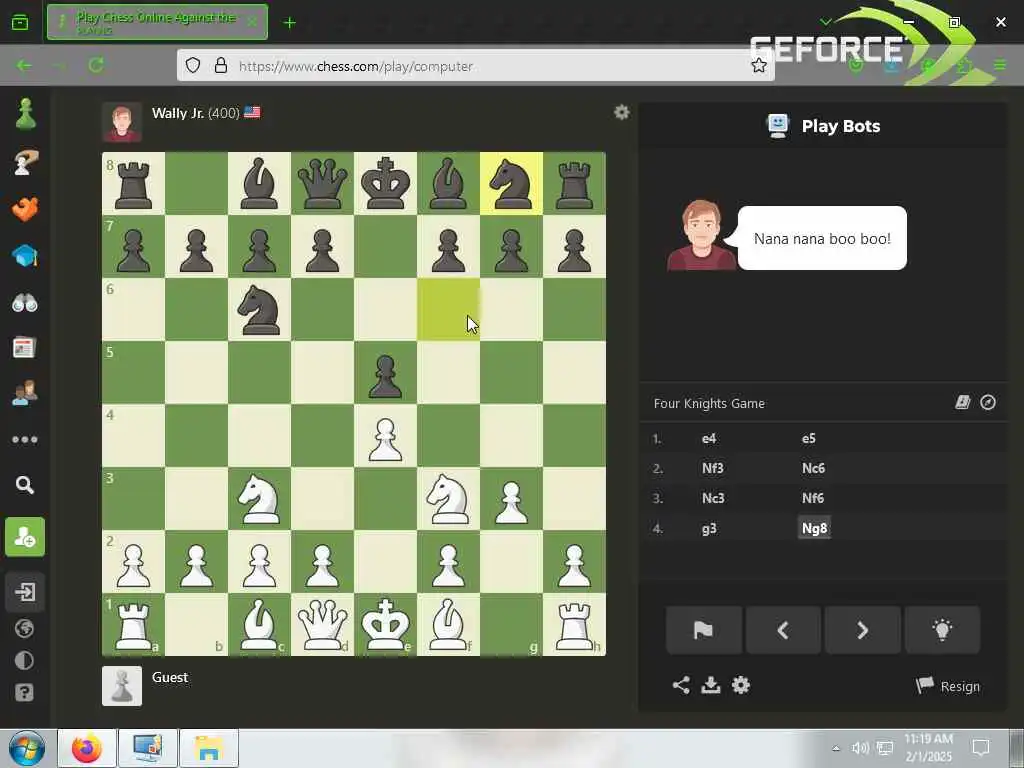This screenshot has width=1024, height=768.
Task: Open Watch binoculars icon
Action: click(25, 303)
